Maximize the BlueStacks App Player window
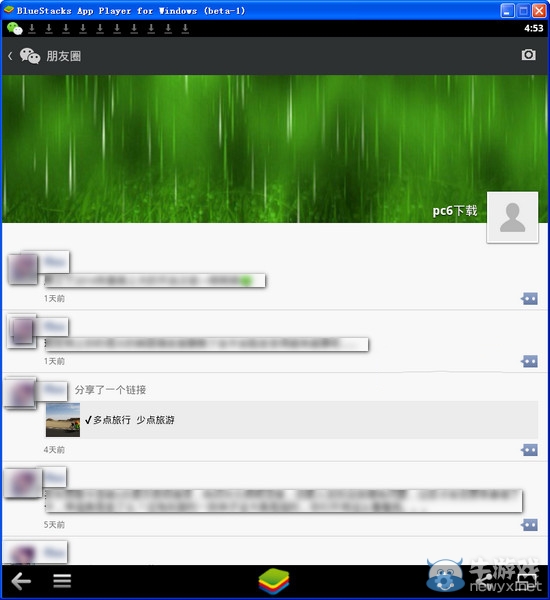The width and height of the screenshot is (550, 600). [523, 11]
